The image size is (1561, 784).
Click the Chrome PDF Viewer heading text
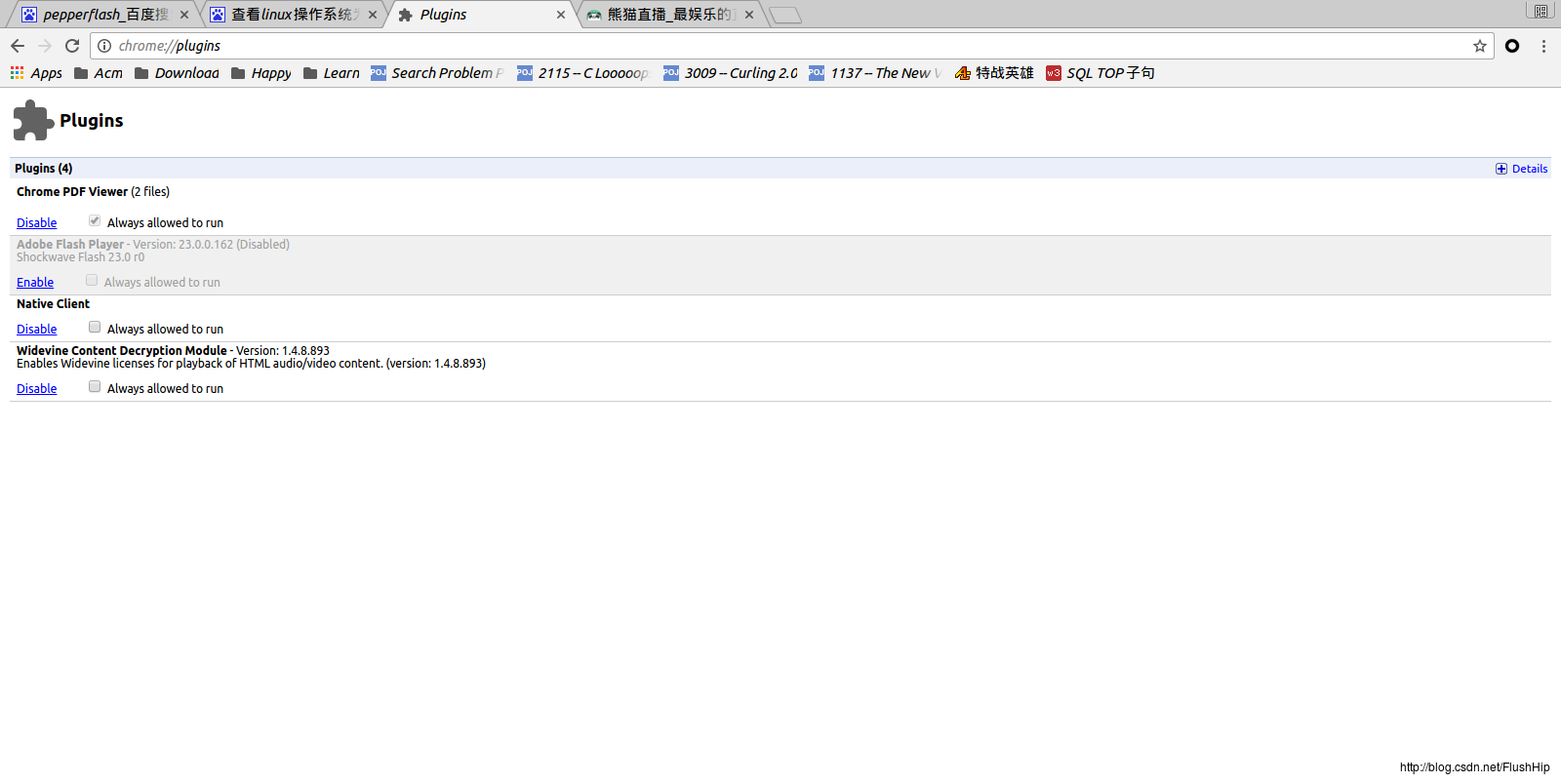pyautogui.click(x=72, y=192)
